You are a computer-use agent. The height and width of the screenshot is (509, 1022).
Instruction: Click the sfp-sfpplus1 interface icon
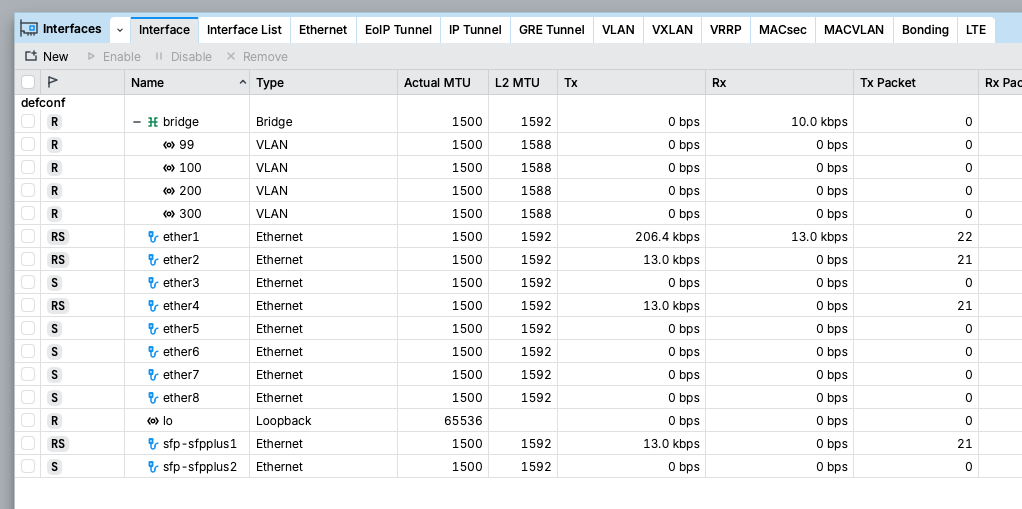click(x=153, y=444)
